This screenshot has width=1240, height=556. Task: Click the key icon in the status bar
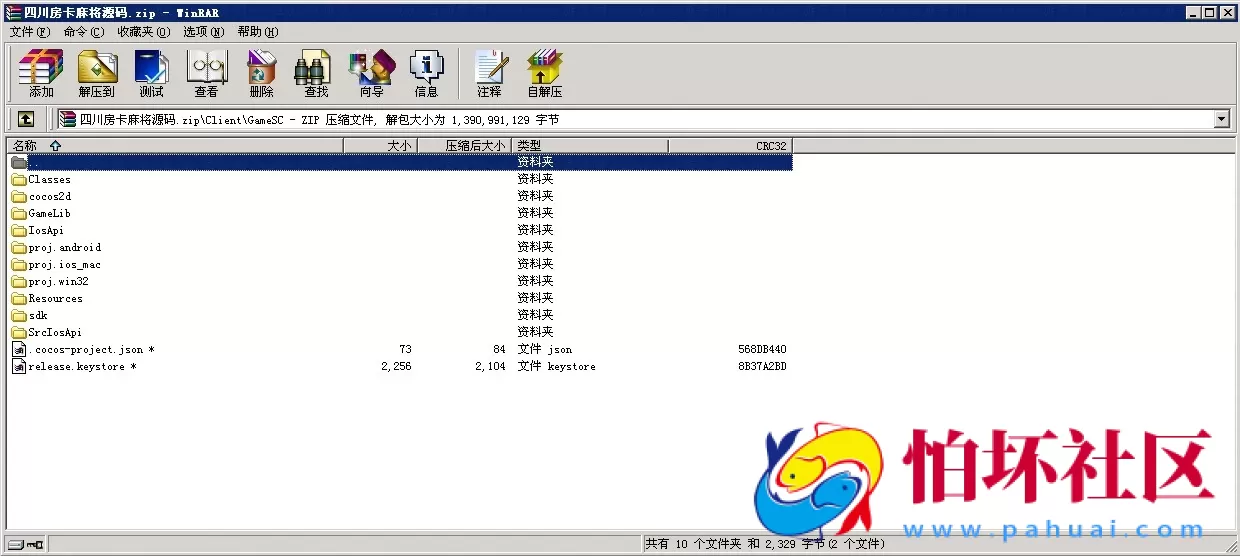pos(35,544)
